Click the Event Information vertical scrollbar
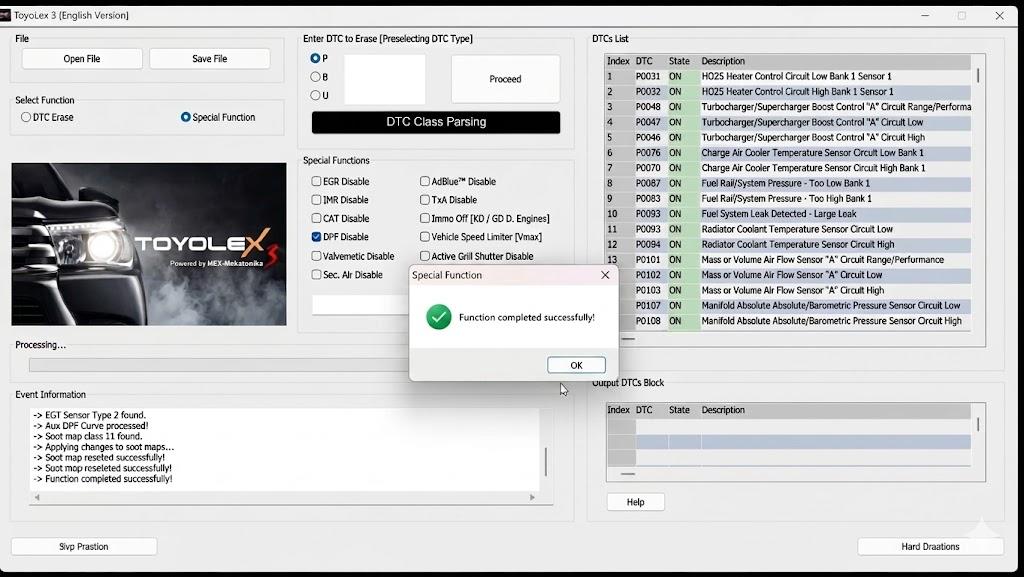Screen dimensions: 1024x577 point(546,461)
